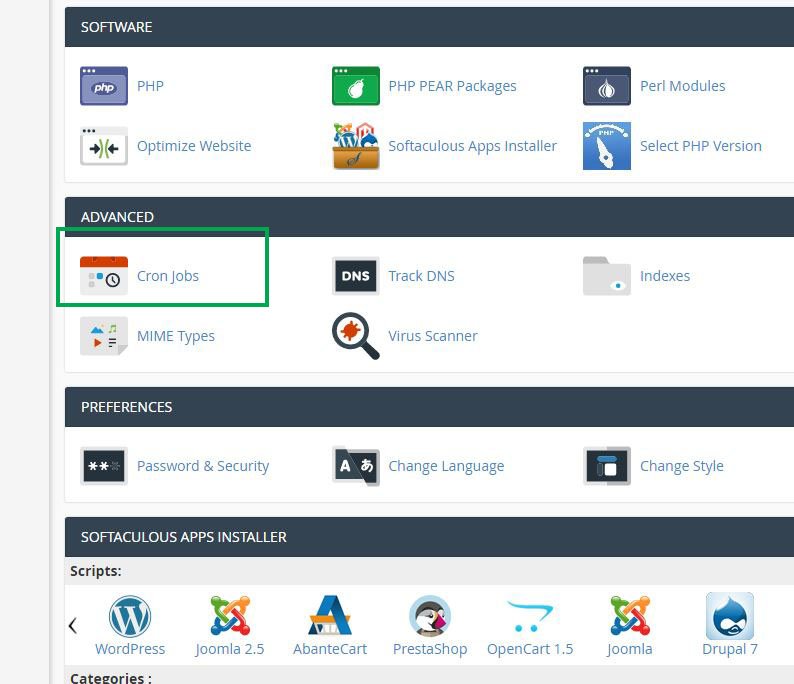Open the Softaculous Apps Installer icon
This screenshot has height=684, width=794.
(356, 146)
